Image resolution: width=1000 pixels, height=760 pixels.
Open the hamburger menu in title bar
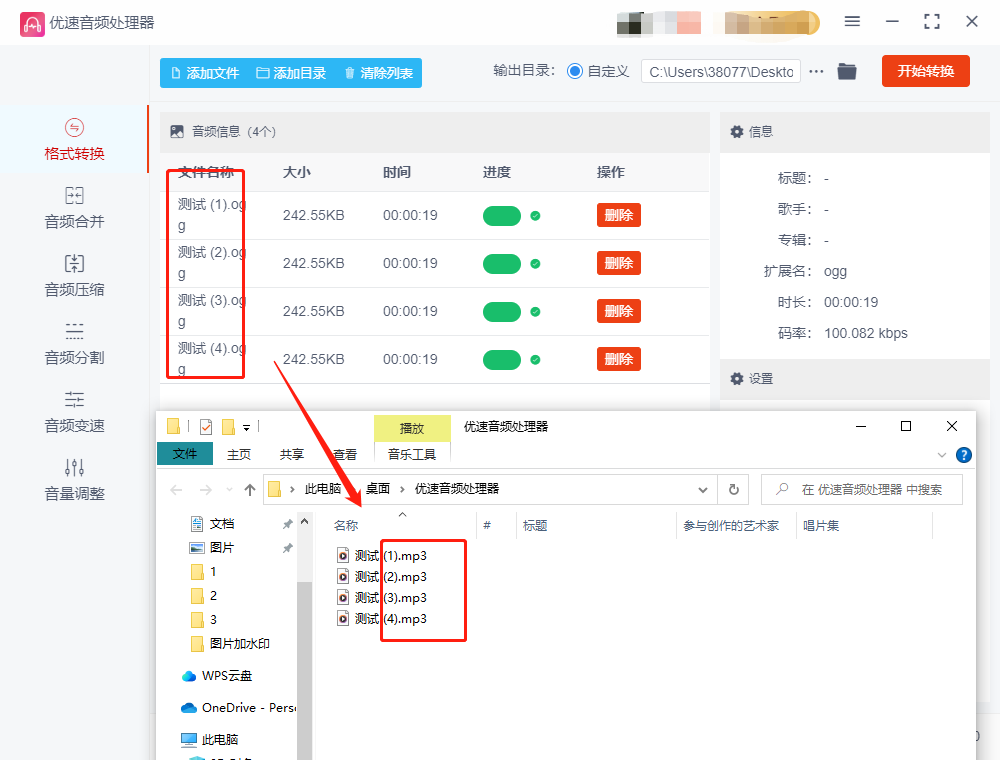coord(852,22)
